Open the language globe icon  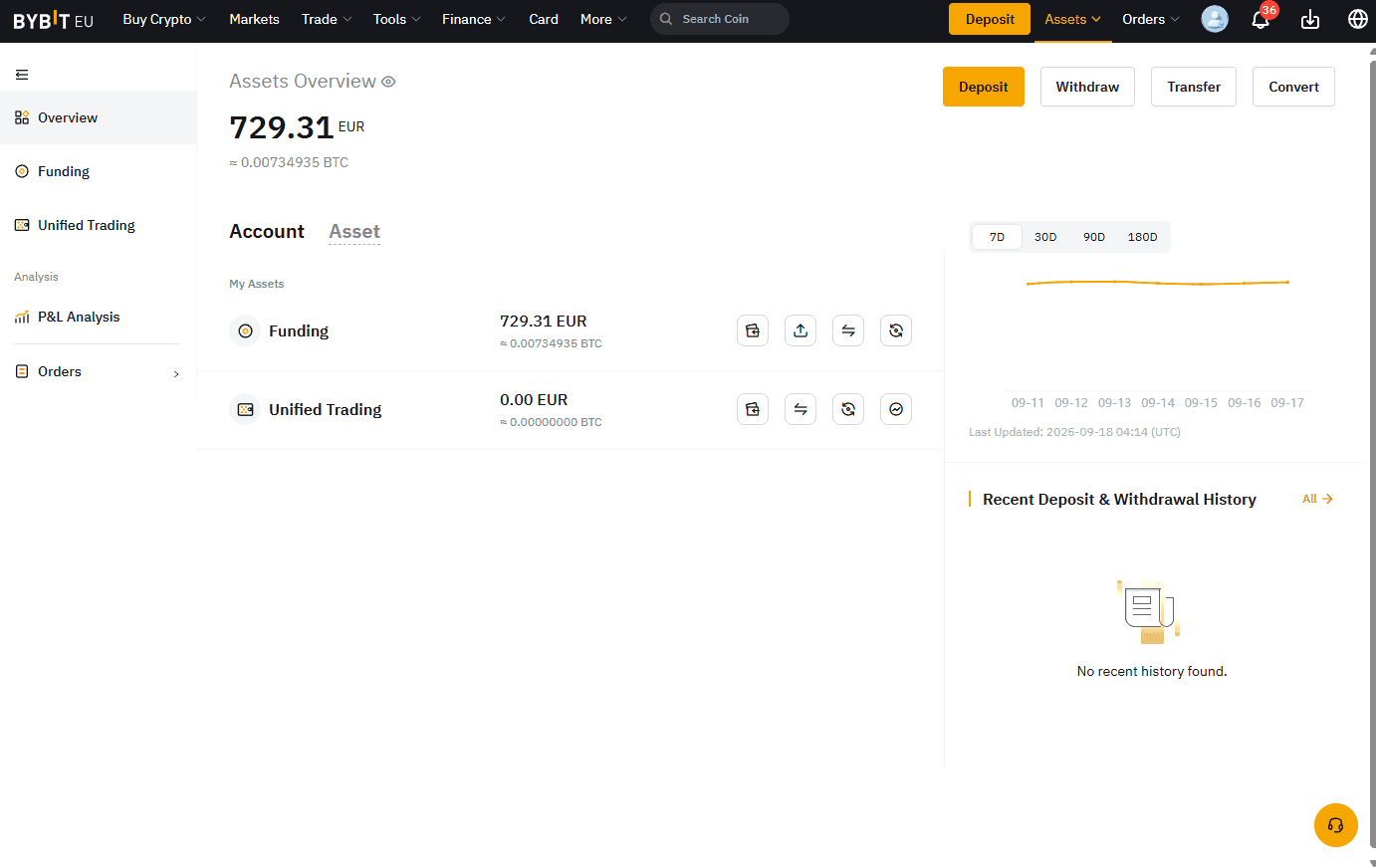1357,19
